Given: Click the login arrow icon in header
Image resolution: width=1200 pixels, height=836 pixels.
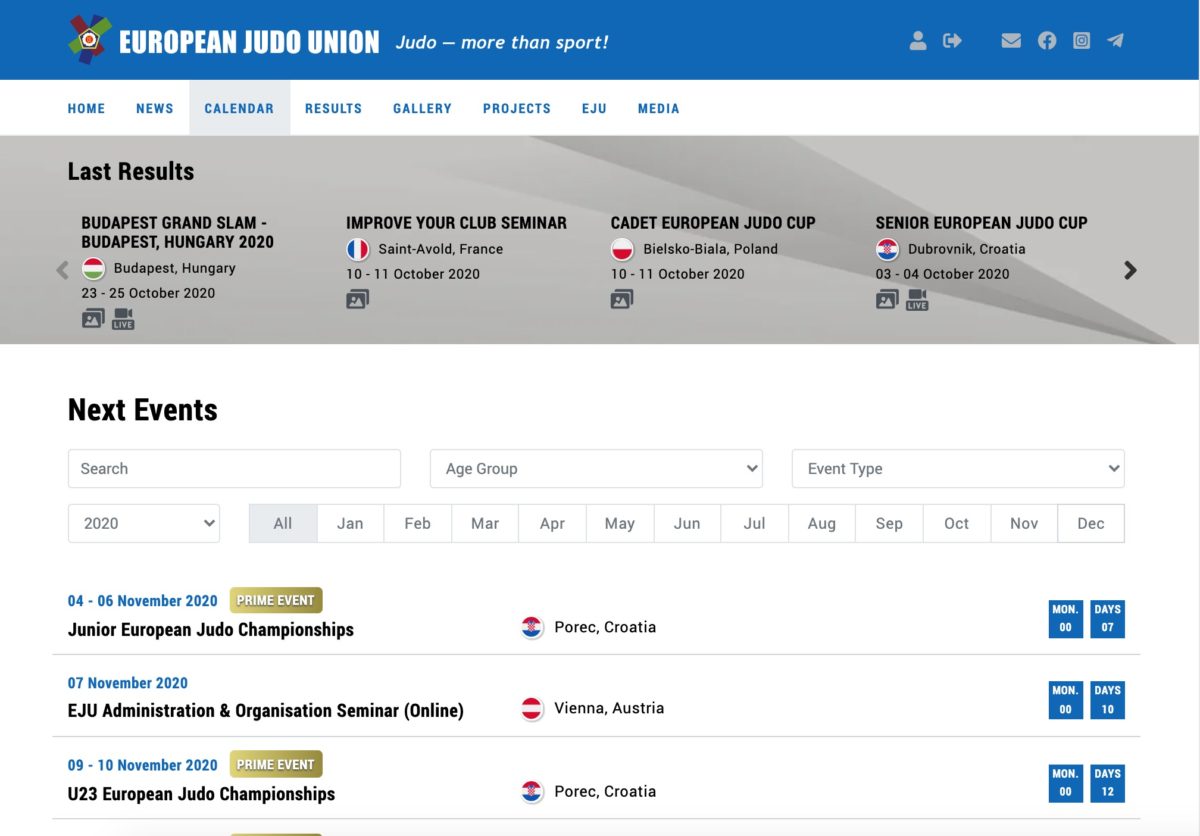Looking at the screenshot, I should click(952, 41).
